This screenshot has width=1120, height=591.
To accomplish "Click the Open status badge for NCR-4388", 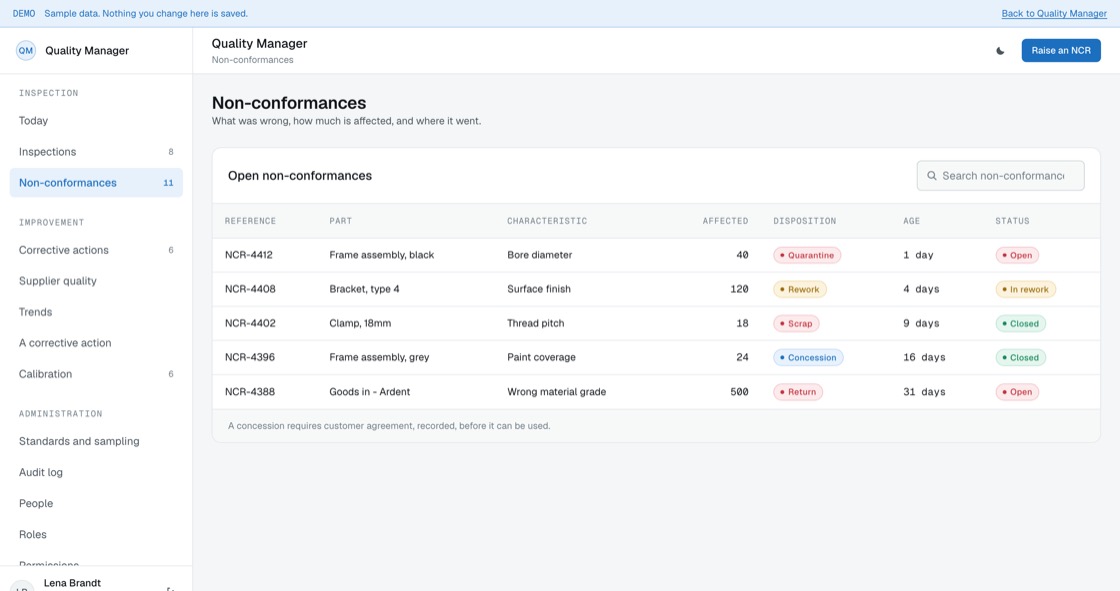I will pos(1016,392).
